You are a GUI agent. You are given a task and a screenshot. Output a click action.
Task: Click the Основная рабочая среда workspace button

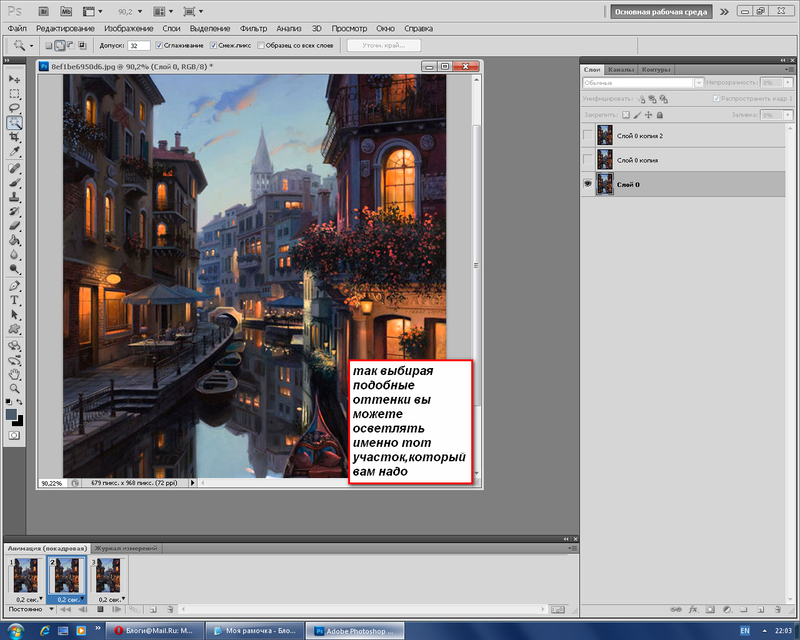click(661, 12)
